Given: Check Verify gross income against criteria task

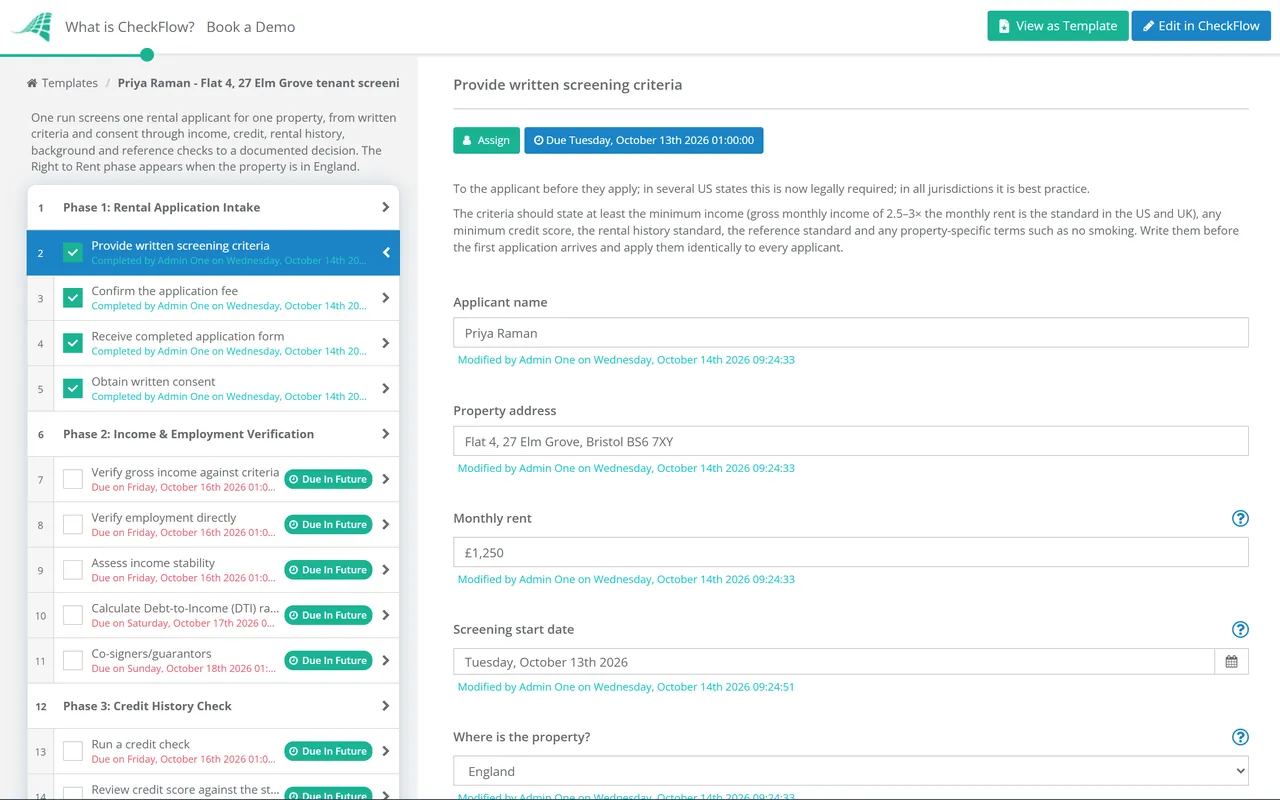Looking at the screenshot, I should coord(73,479).
